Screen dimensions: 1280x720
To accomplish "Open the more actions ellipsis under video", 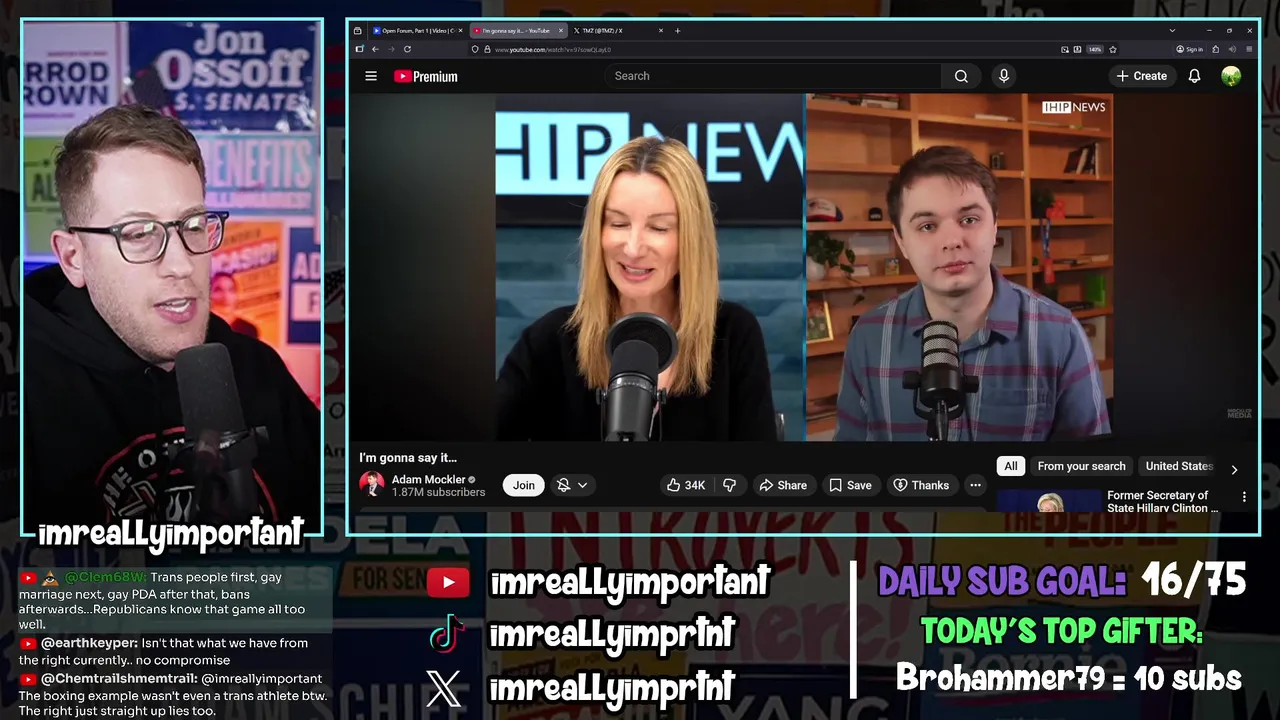I will tap(975, 485).
